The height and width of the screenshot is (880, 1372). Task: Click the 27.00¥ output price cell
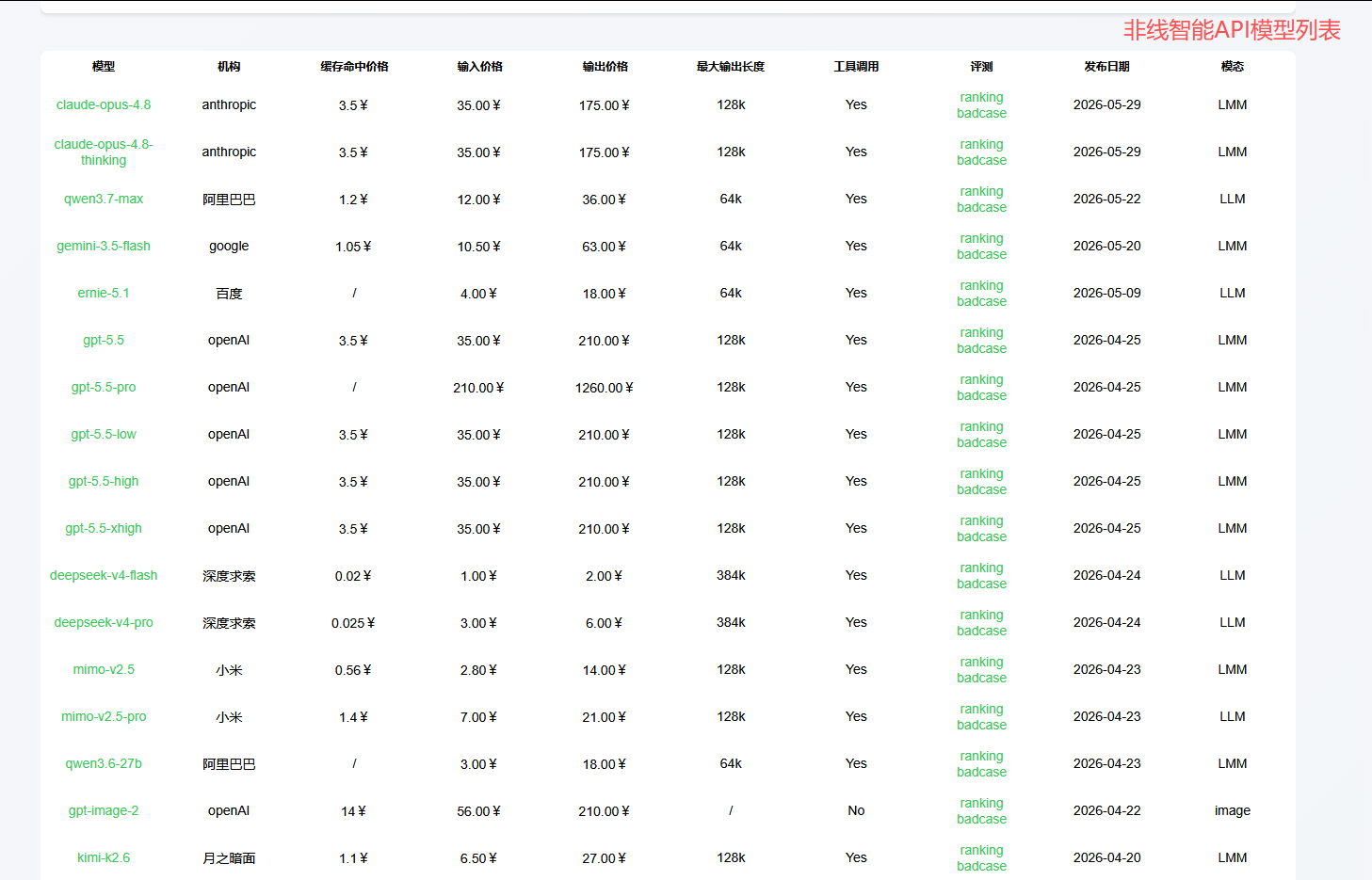605,858
